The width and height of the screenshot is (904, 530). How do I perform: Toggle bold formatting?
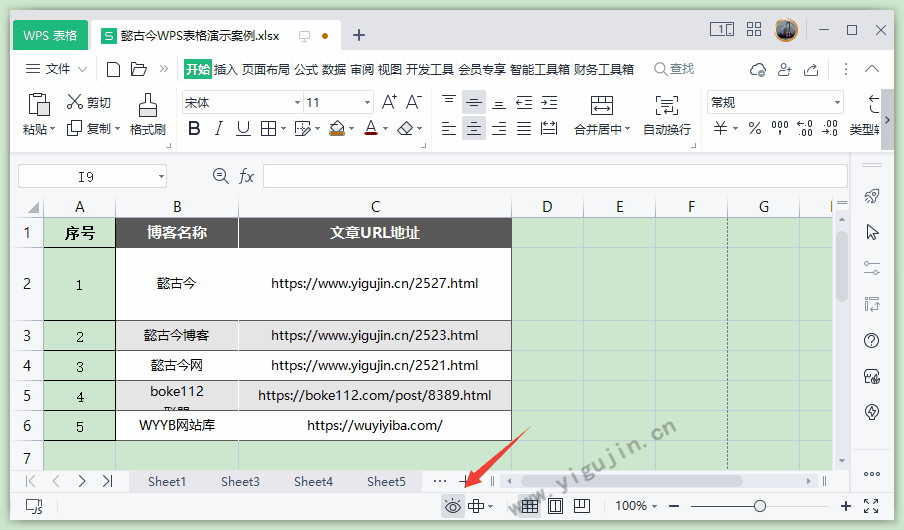pos(194,128)
